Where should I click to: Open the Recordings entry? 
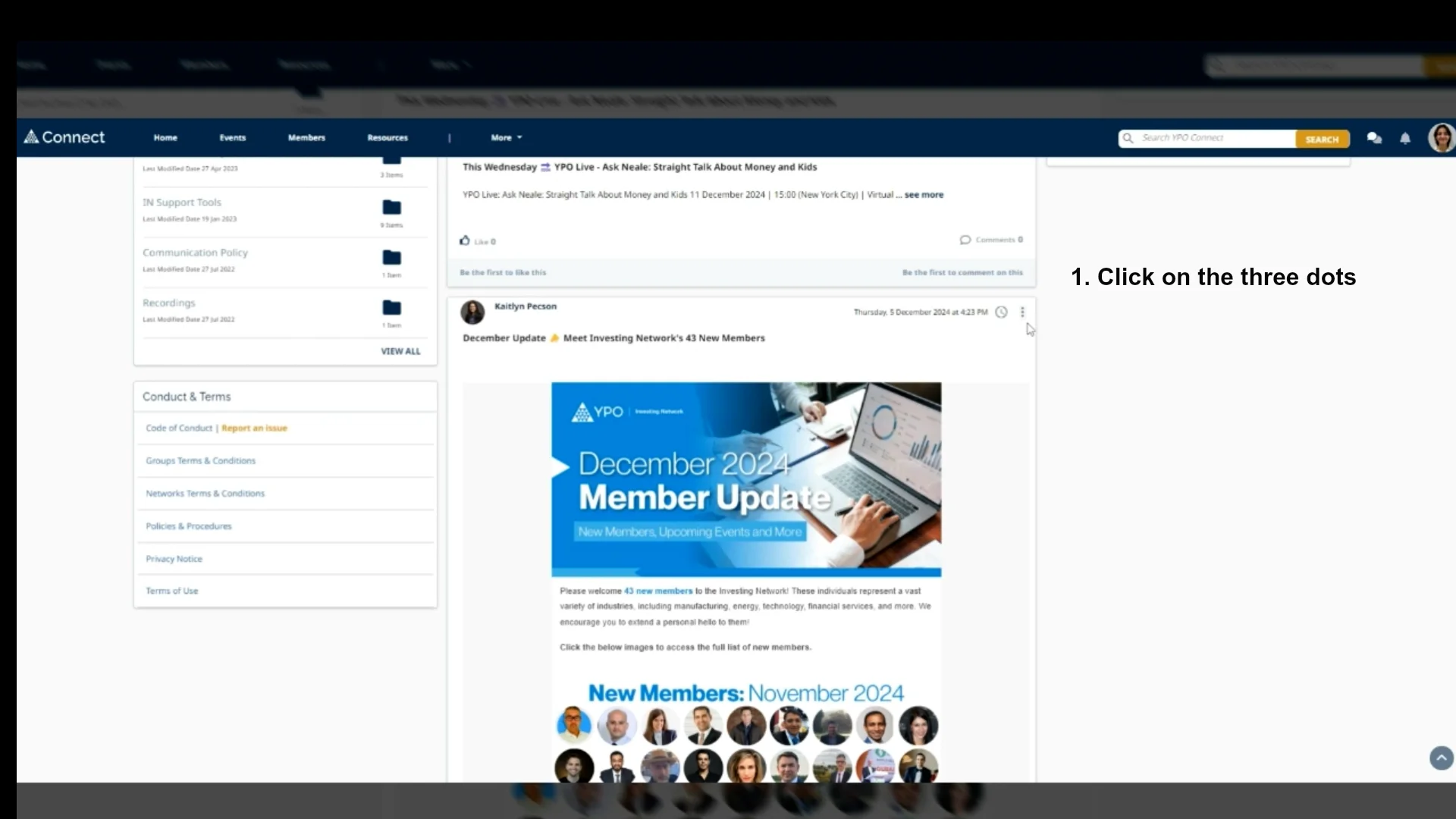(168, 303)
